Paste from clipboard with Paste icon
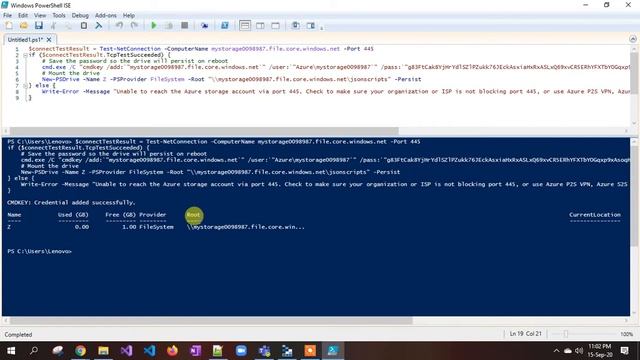Viewport: 640px width, 360px height. pyautogui.click(x=84, y=25)
